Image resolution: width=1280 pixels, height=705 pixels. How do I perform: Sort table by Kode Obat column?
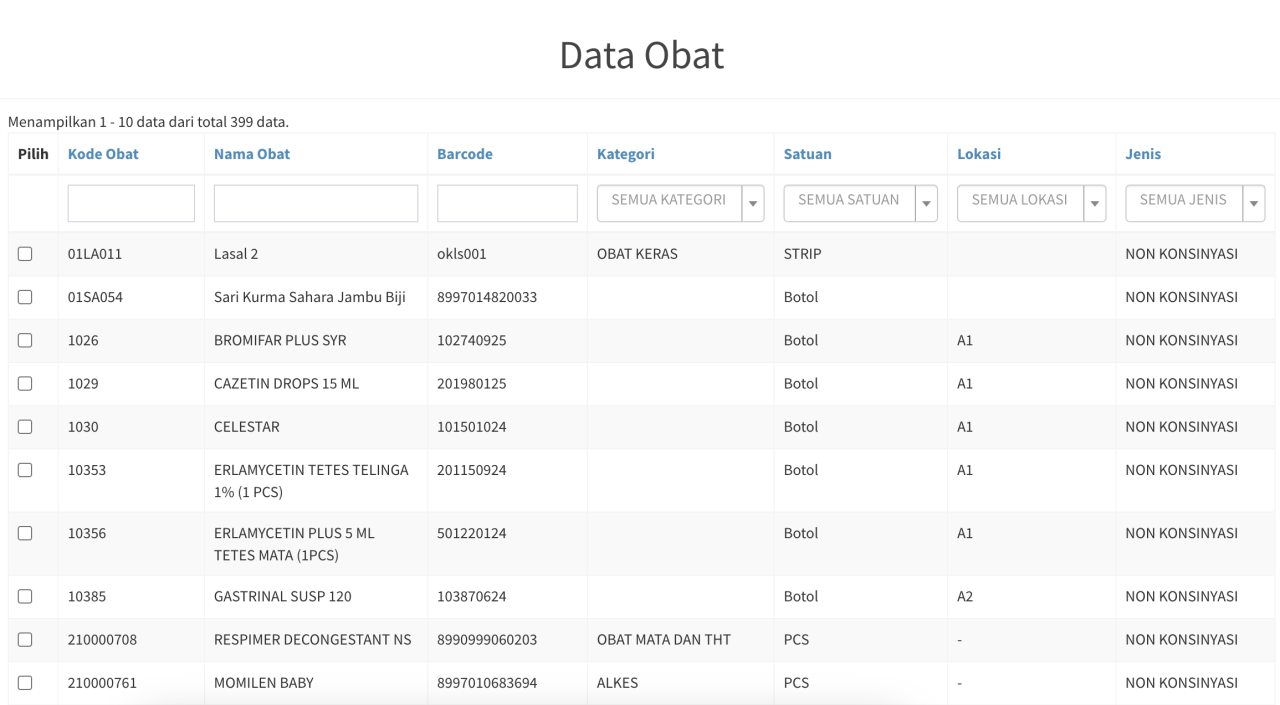tap(103, 154)
